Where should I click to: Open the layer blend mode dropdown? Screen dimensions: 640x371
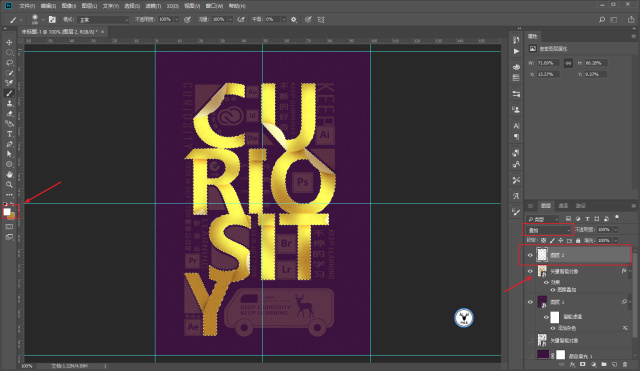pyautogui.click(x=548, y=230)
